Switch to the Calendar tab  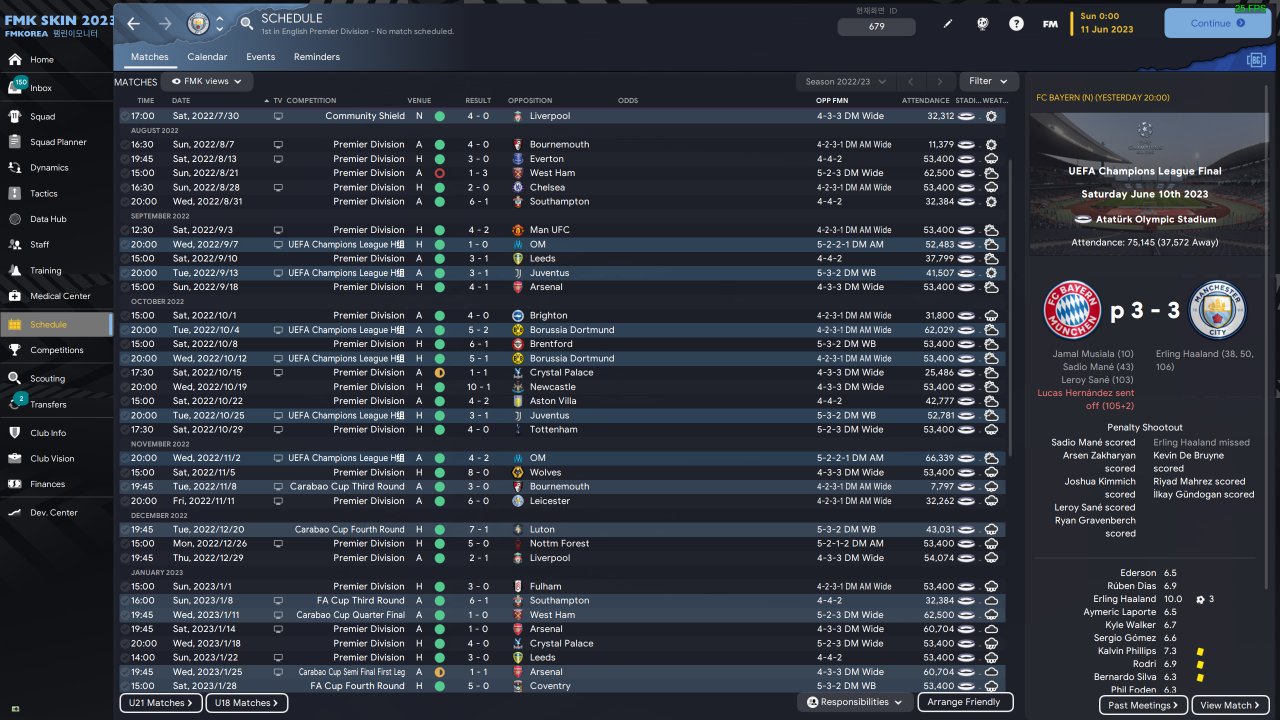coord(207,57)
